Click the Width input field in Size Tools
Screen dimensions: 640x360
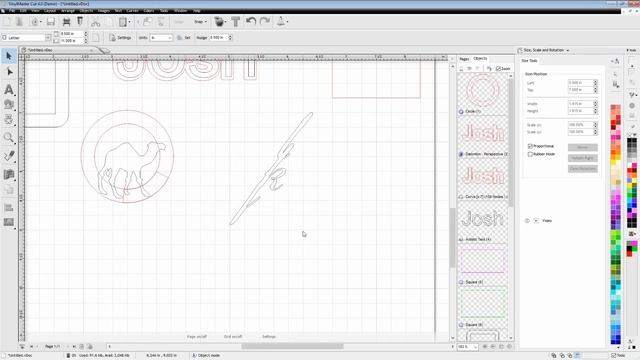(580, 104)
